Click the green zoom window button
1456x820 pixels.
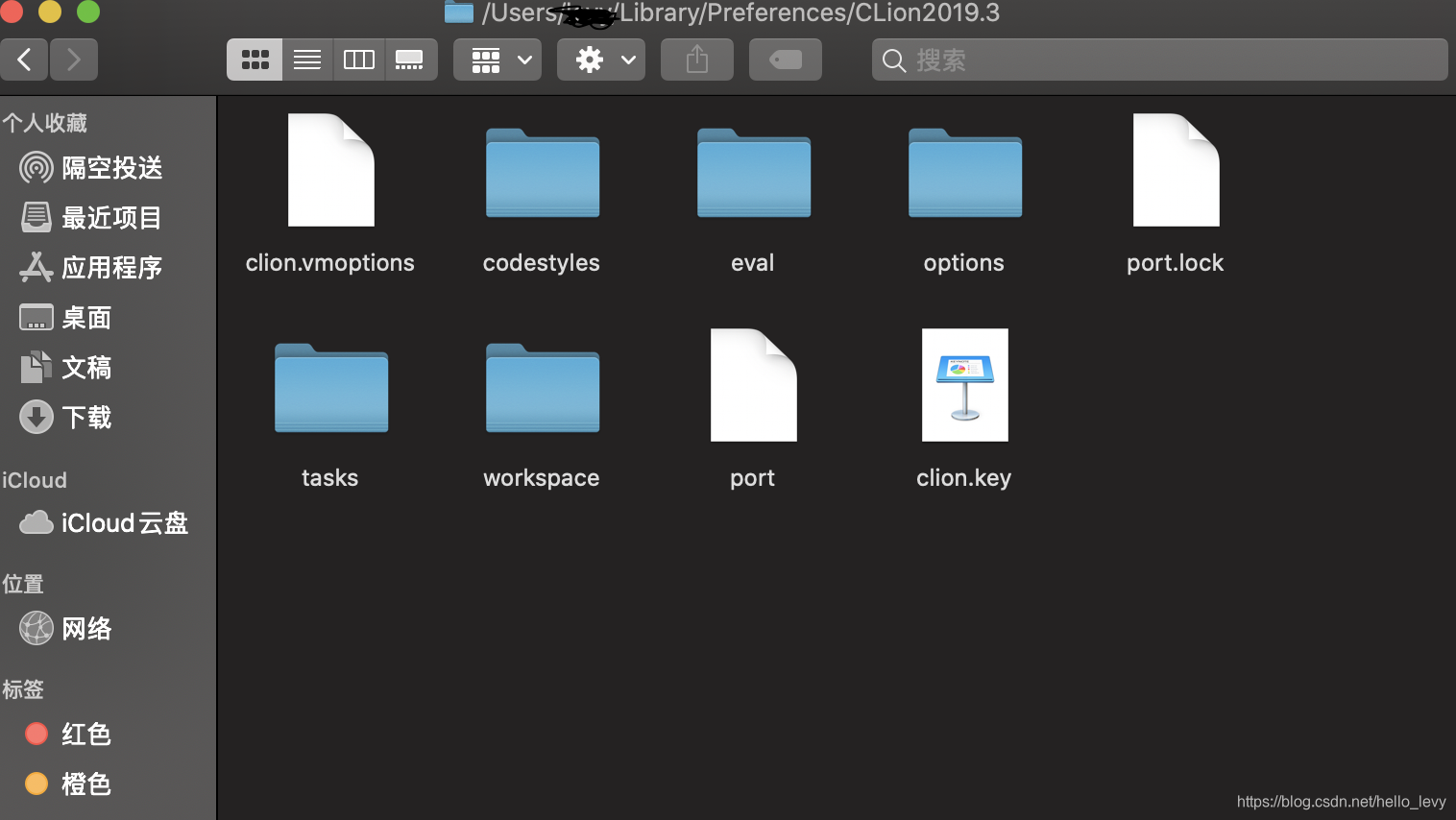pos(88,12)
